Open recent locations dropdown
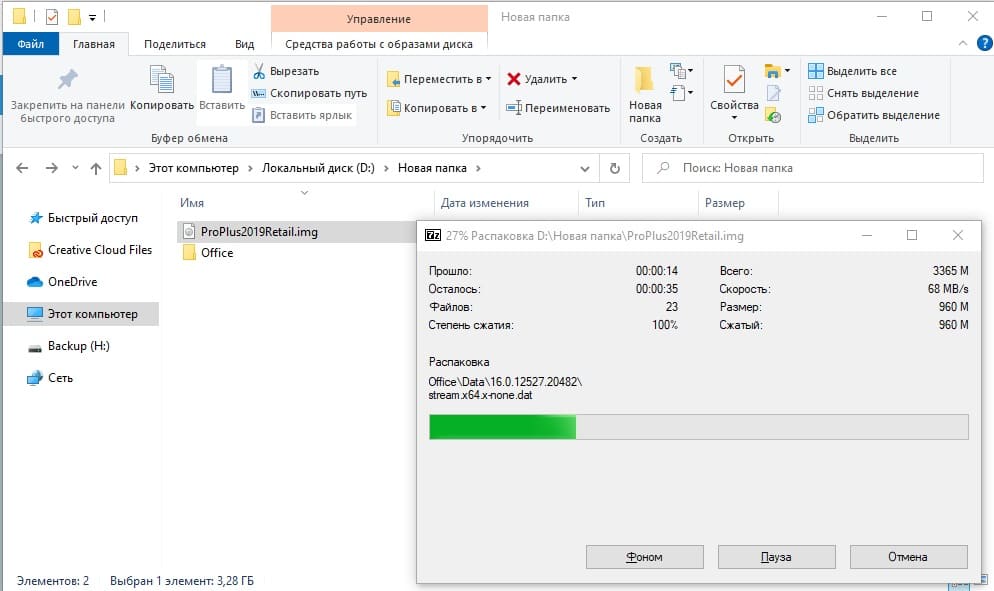 (x=75, y=168)
